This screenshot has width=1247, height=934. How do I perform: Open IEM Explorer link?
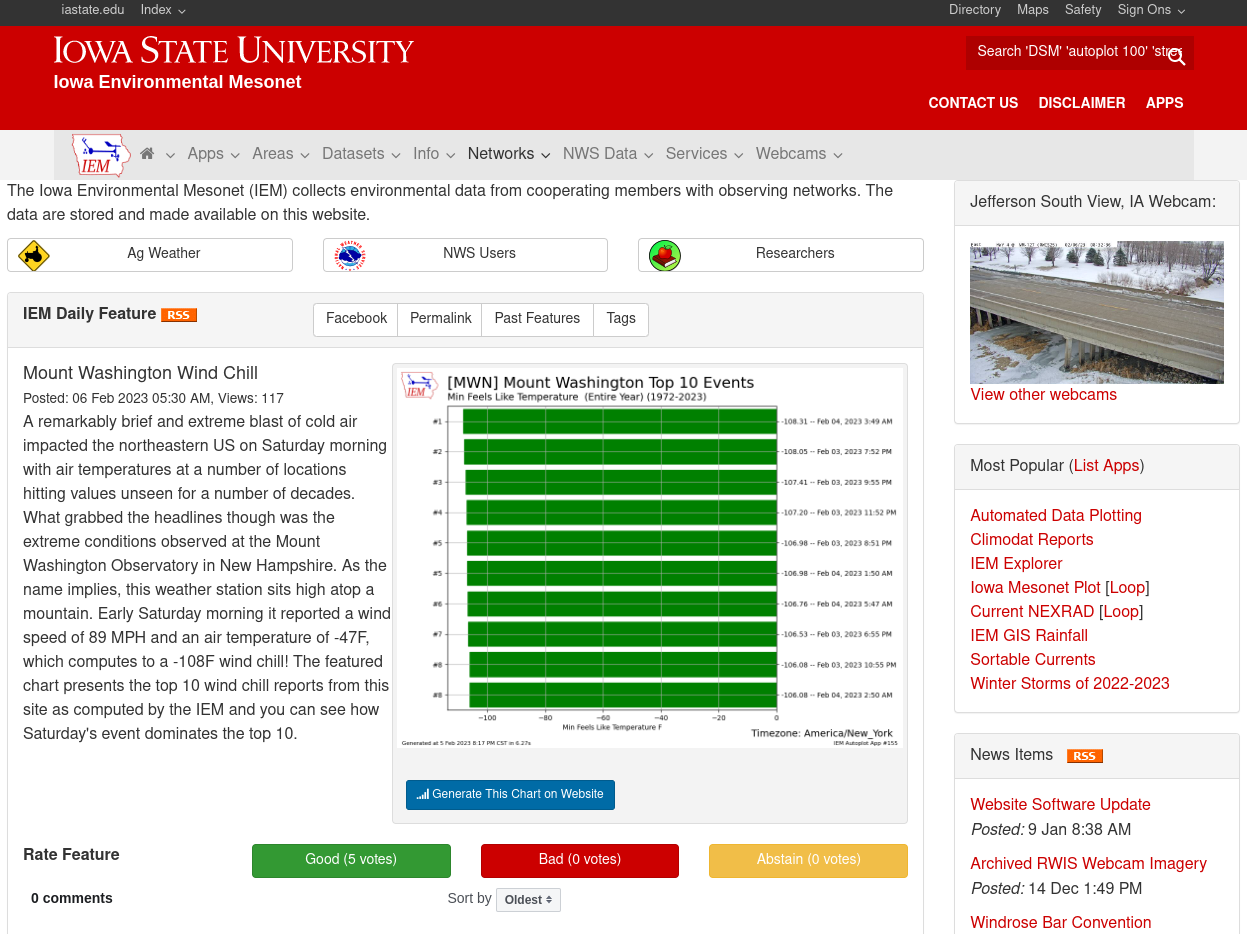(1016, 564)
